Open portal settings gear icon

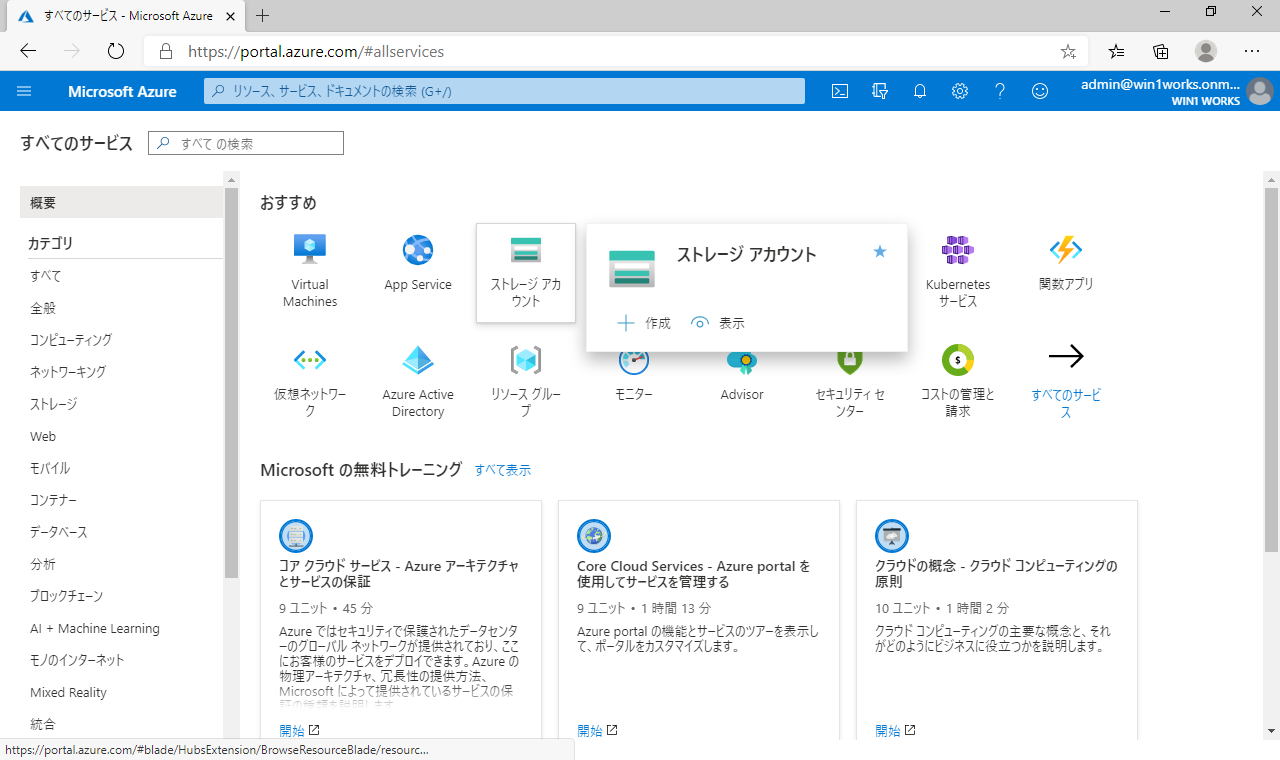tap(960, 91)
